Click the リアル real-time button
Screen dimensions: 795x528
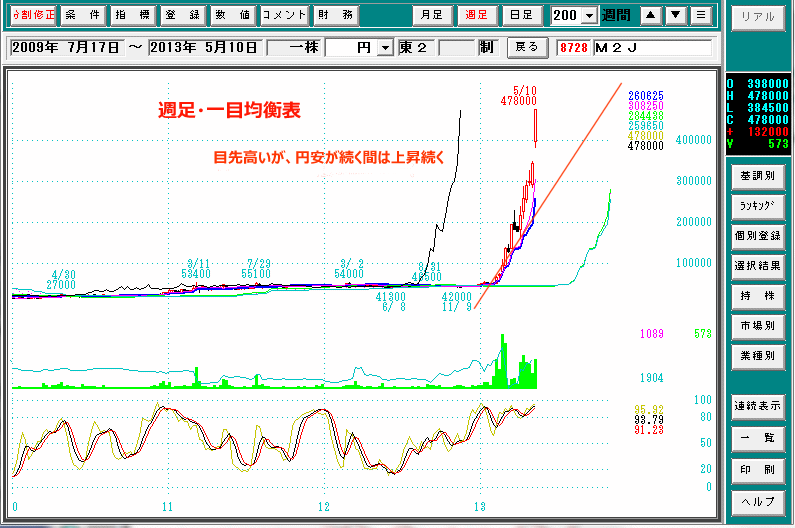click(x=758, y=18)
